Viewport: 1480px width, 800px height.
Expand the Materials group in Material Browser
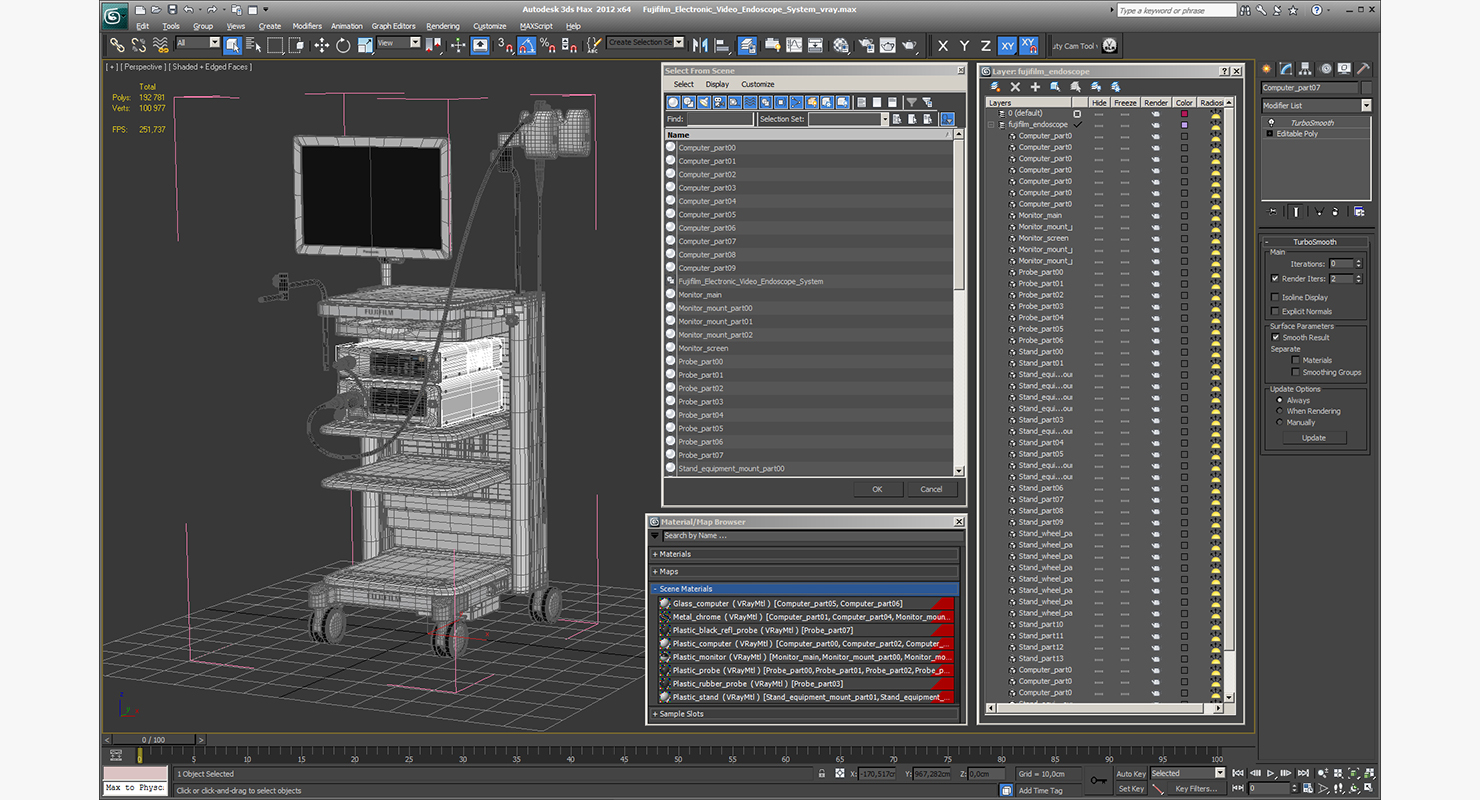[x=805, y=554]
